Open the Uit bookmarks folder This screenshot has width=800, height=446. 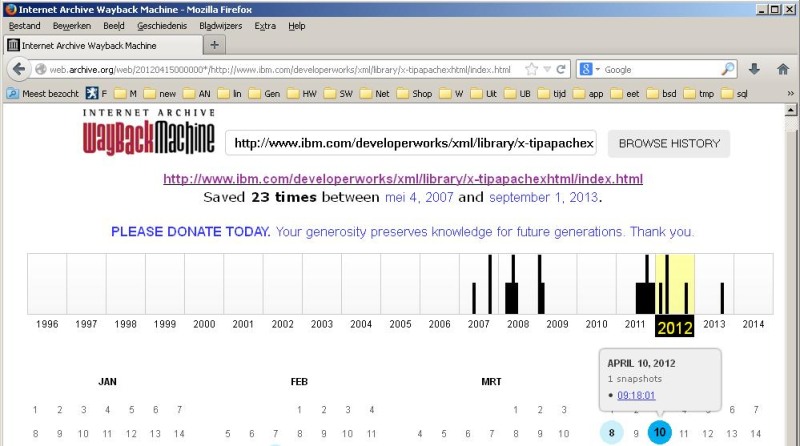coord(484,93)
